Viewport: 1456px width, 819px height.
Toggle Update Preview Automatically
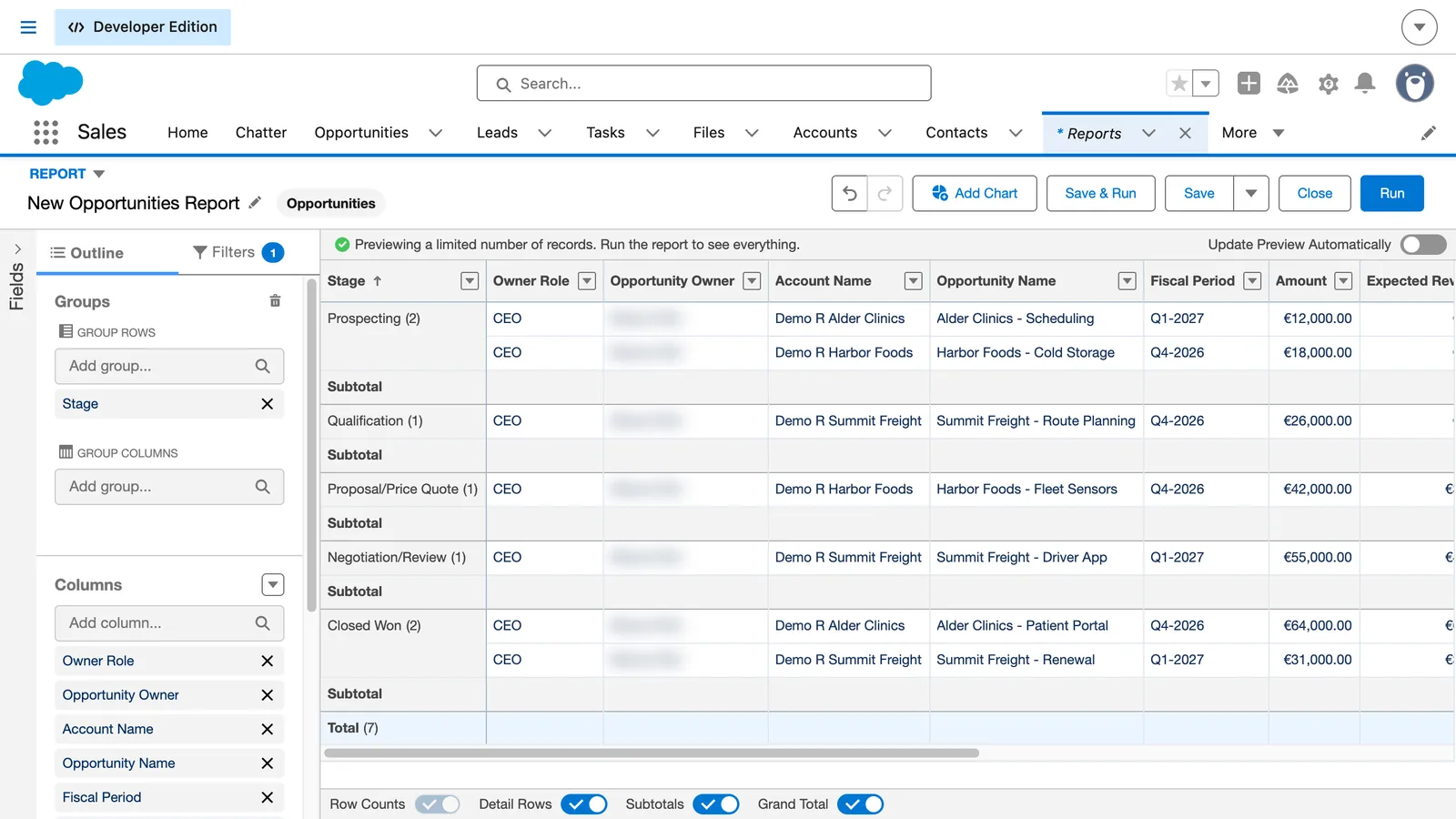click(x=1423, y=245)
